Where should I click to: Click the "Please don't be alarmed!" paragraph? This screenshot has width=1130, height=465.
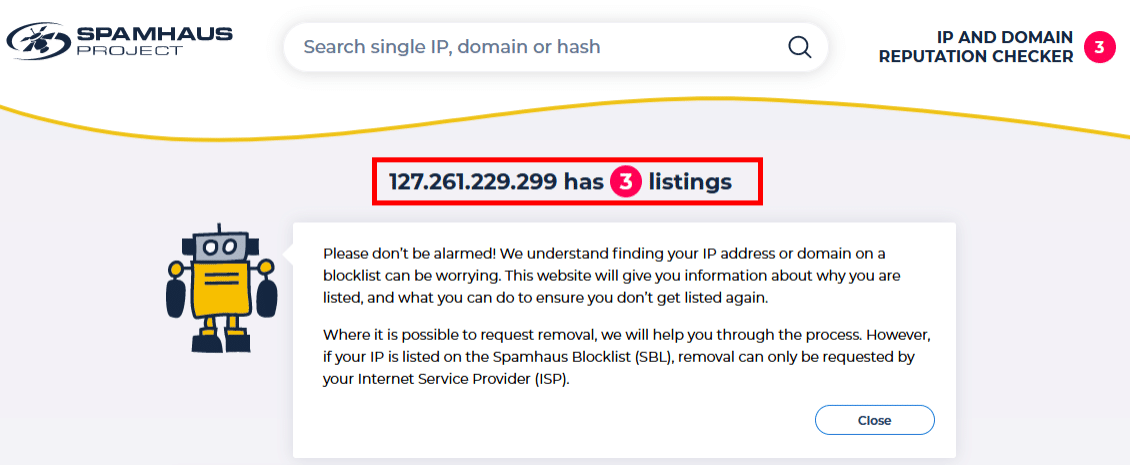tap(613, 275)
